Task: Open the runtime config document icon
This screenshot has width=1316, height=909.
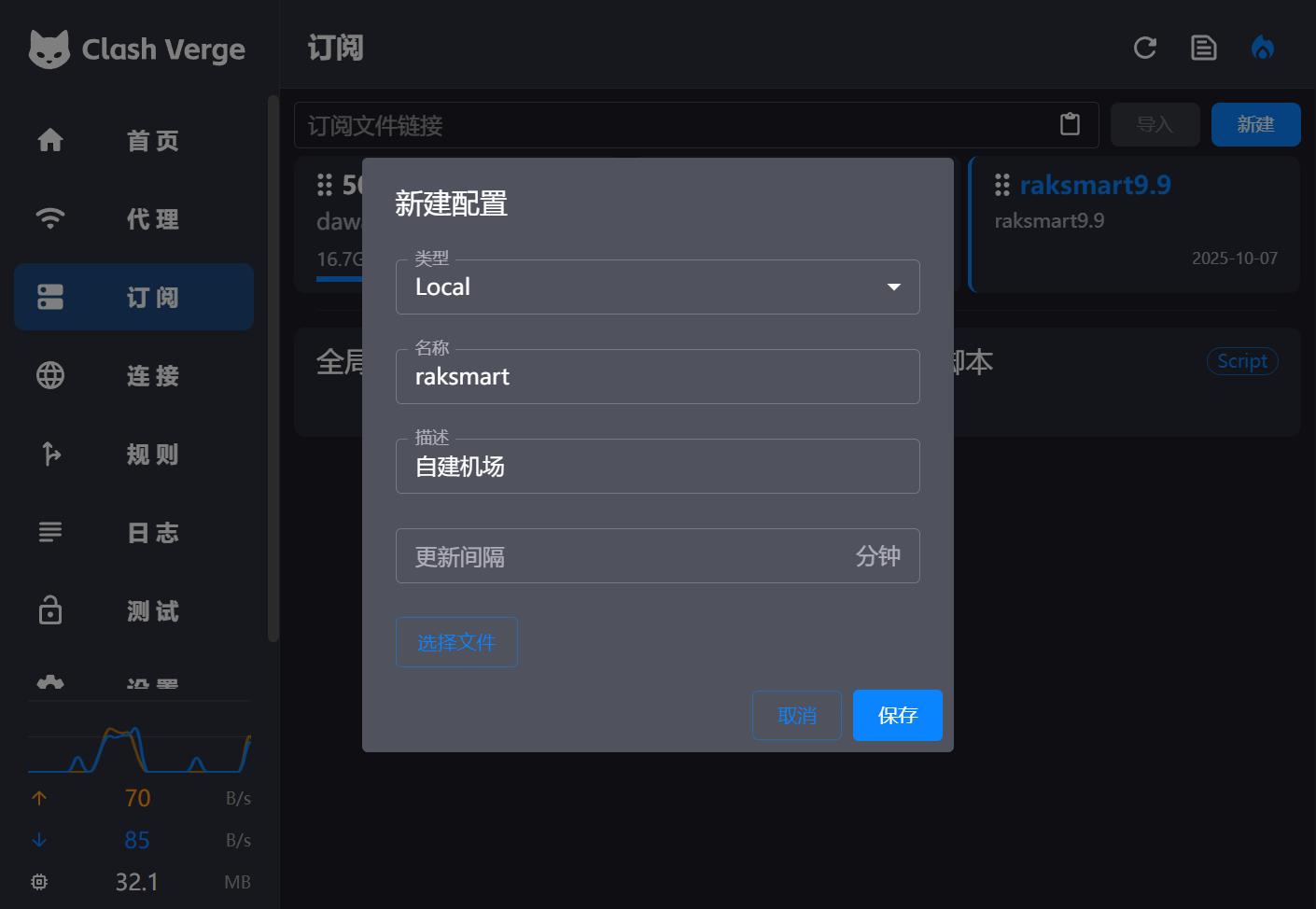Action: (1204, 48)
